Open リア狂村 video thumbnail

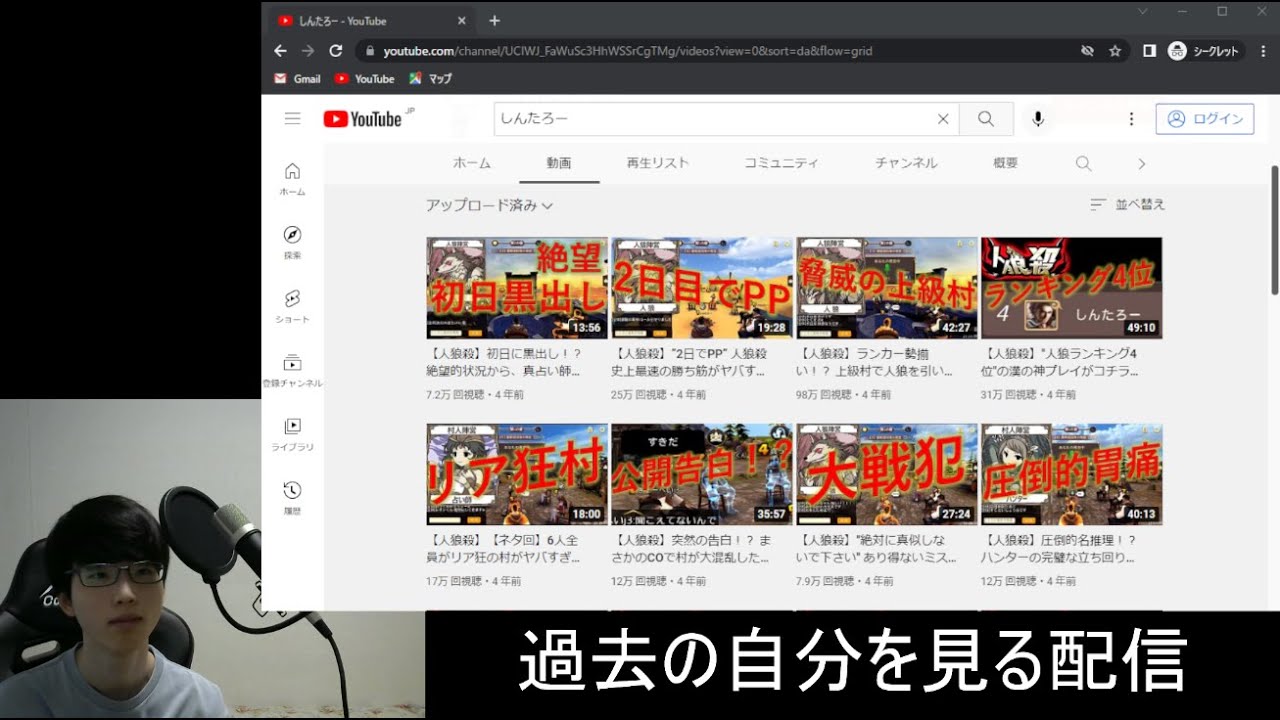517,474
